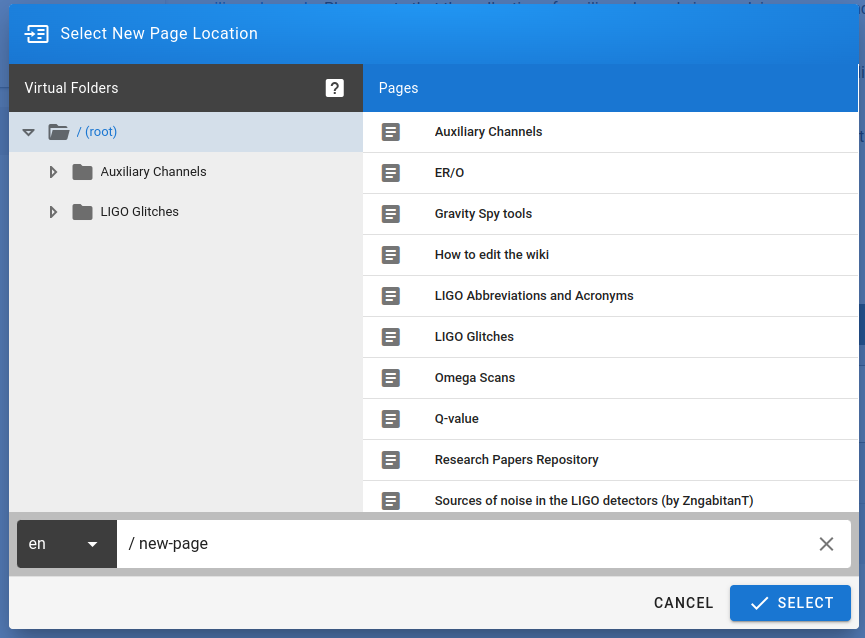The height and width of the screenshot is (638, 865).
Task: Open the 'en' language dropdown
Action: tap(66, 544)
